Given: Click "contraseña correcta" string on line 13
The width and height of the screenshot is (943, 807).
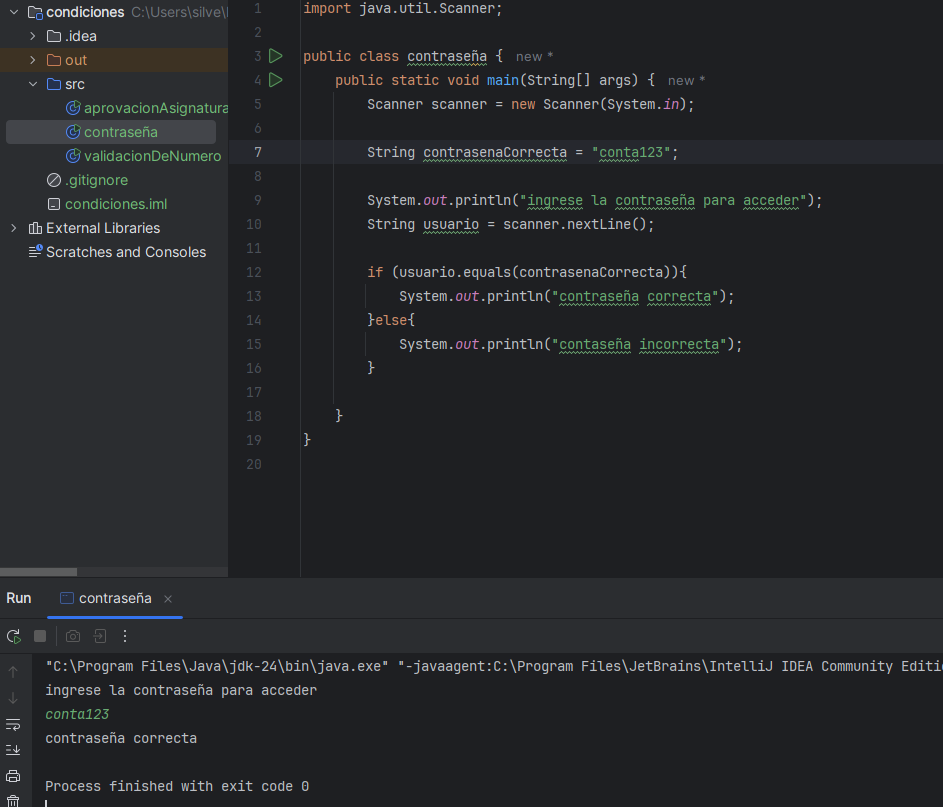Looking at the screenshot, I should tap(635, 296).
